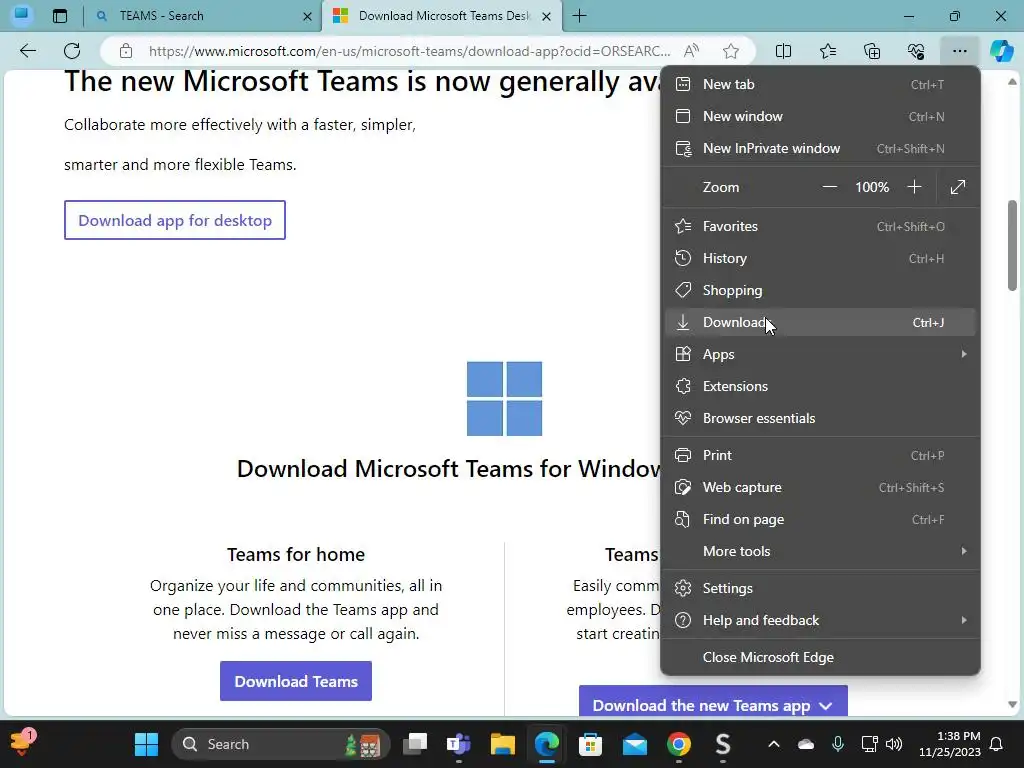Click the microphone tray icon

point(838,744)
